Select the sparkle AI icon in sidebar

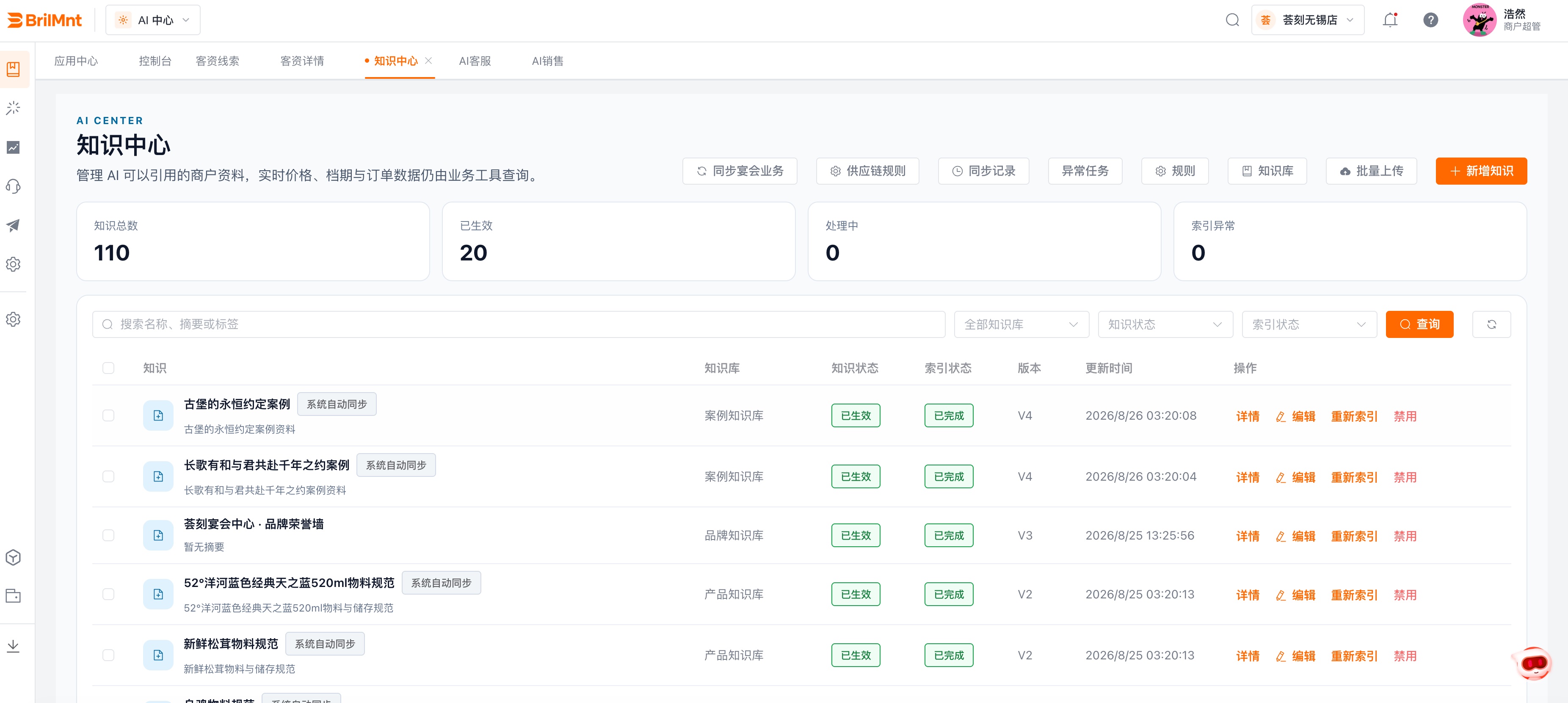tap(14, 108)
